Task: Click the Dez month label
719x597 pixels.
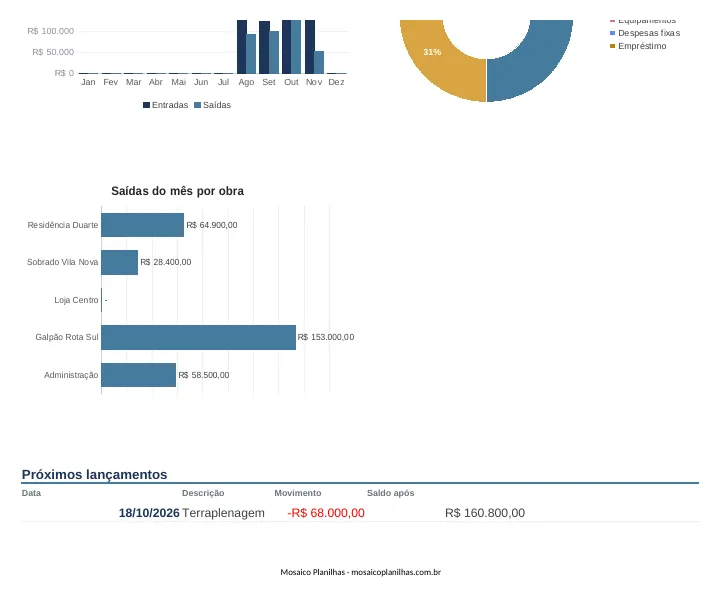Action: pos(336,82)
